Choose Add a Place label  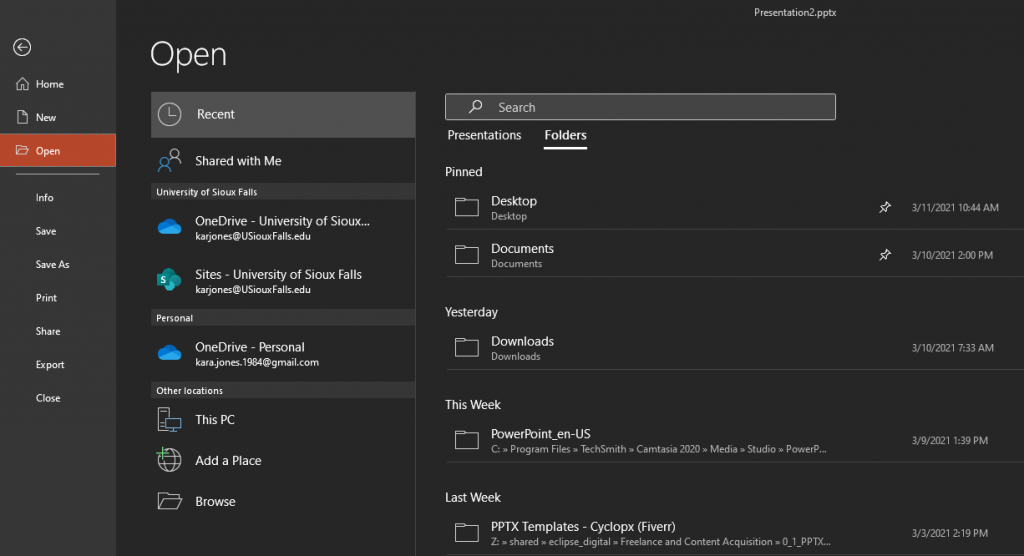click(x=228, y=461)
